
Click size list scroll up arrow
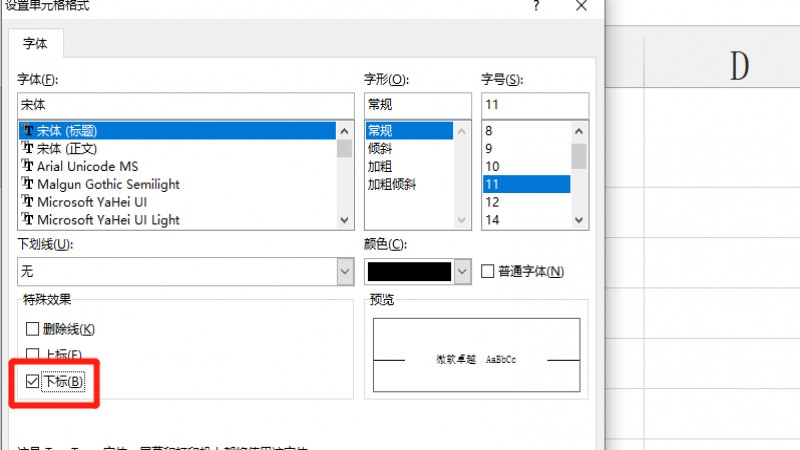pos(579,131)
